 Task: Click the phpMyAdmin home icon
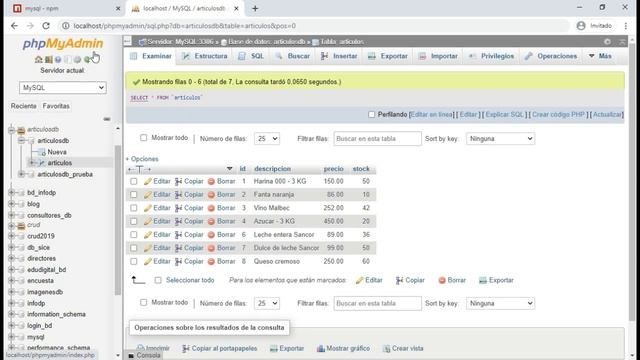point(38,60)
